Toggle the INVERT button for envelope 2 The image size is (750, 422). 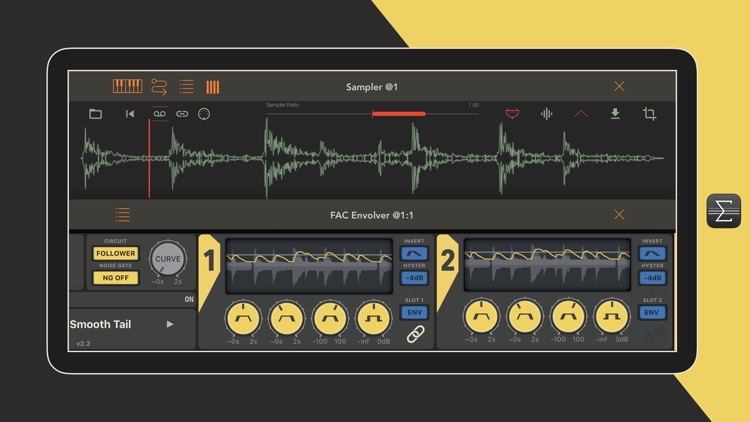[652, 253]
